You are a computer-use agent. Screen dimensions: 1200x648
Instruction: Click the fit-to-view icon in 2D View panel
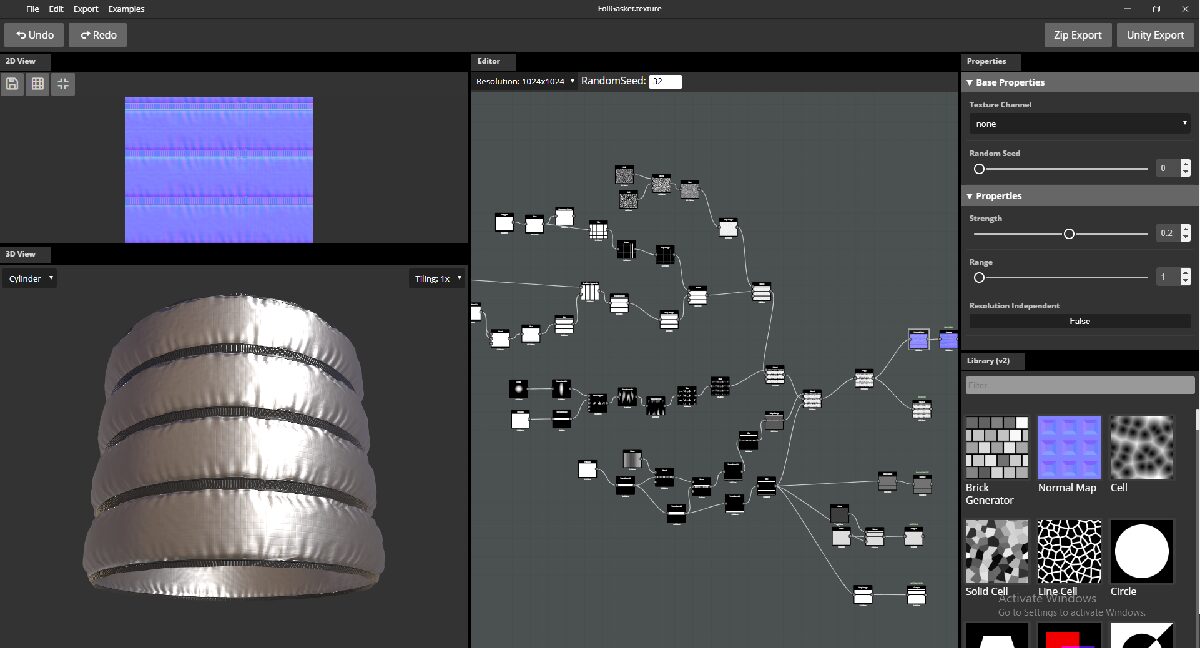point(62,84)
